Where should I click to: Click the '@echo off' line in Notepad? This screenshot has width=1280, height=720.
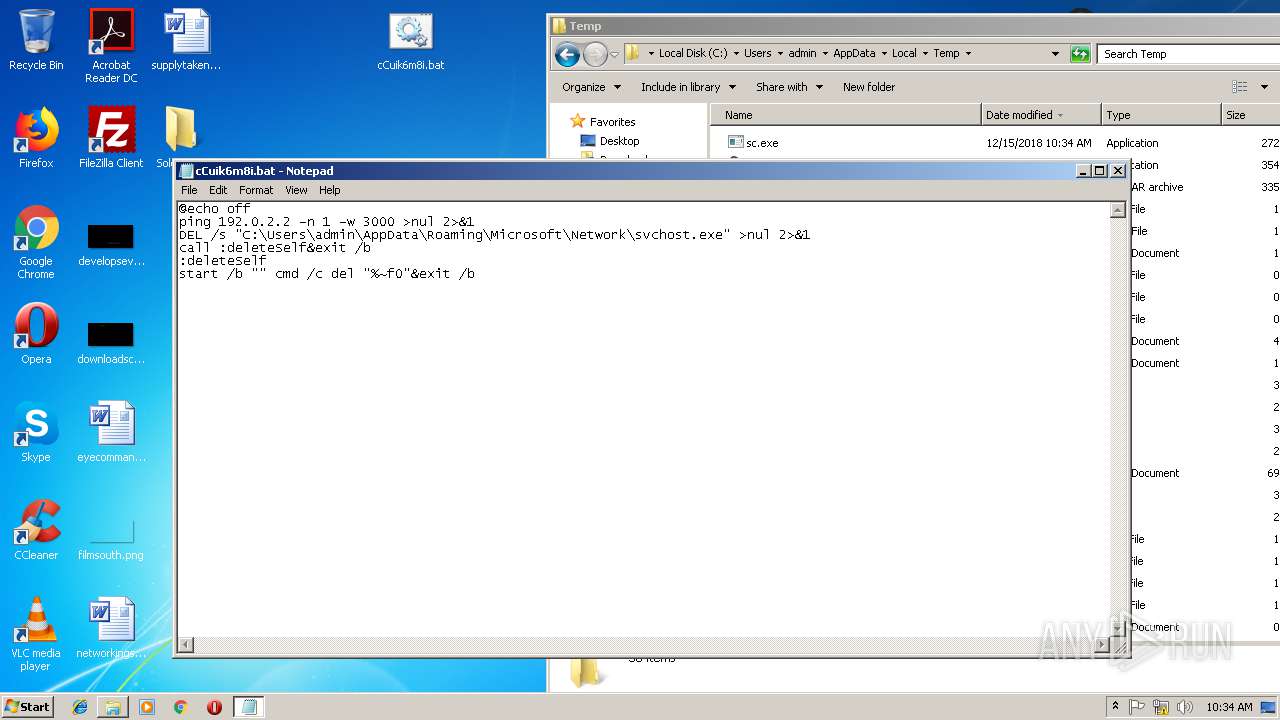pos(214,209)
